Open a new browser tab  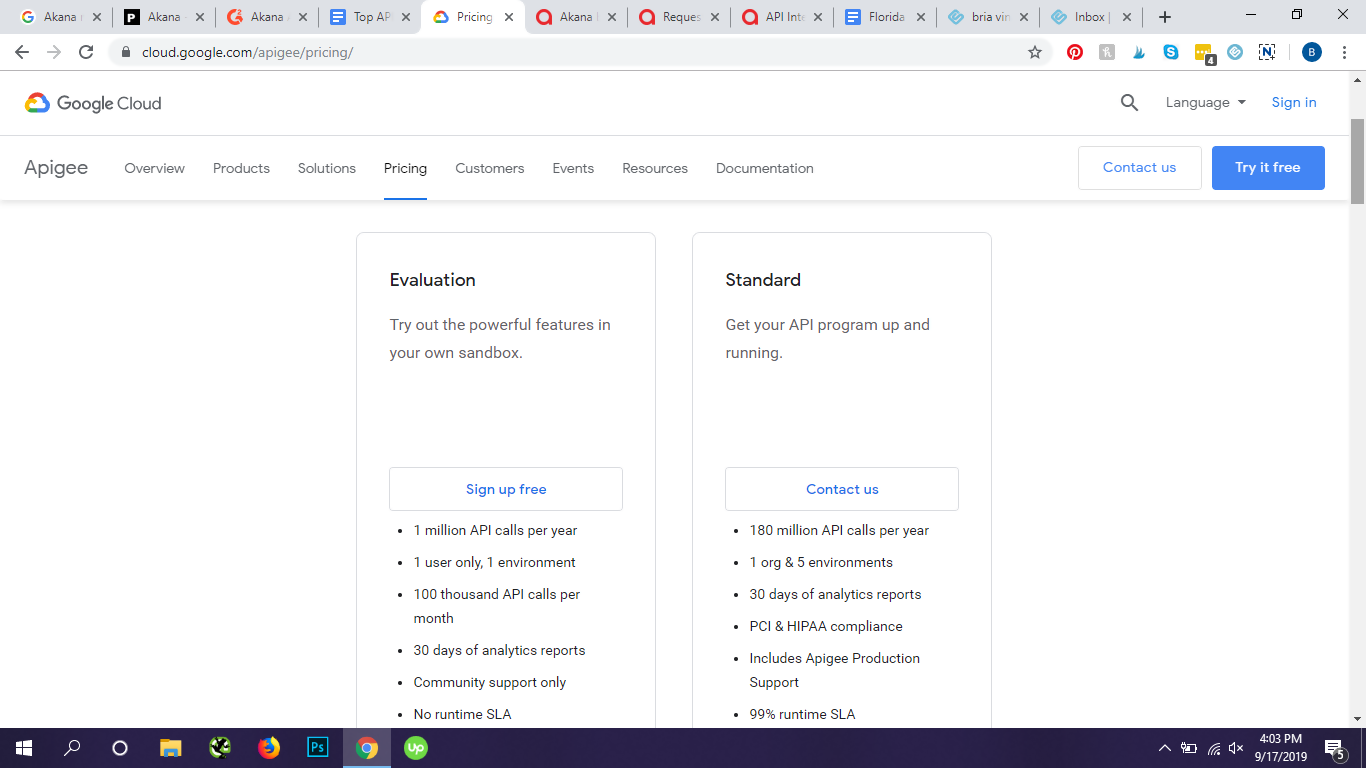point(1164,17)
